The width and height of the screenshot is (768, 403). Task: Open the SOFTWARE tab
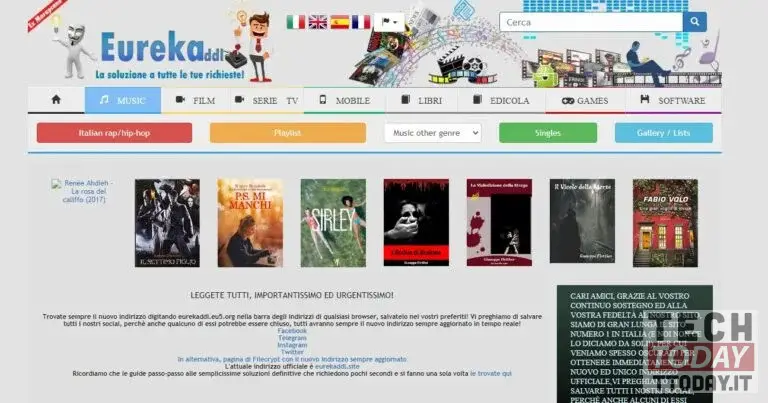pos(673,100)
